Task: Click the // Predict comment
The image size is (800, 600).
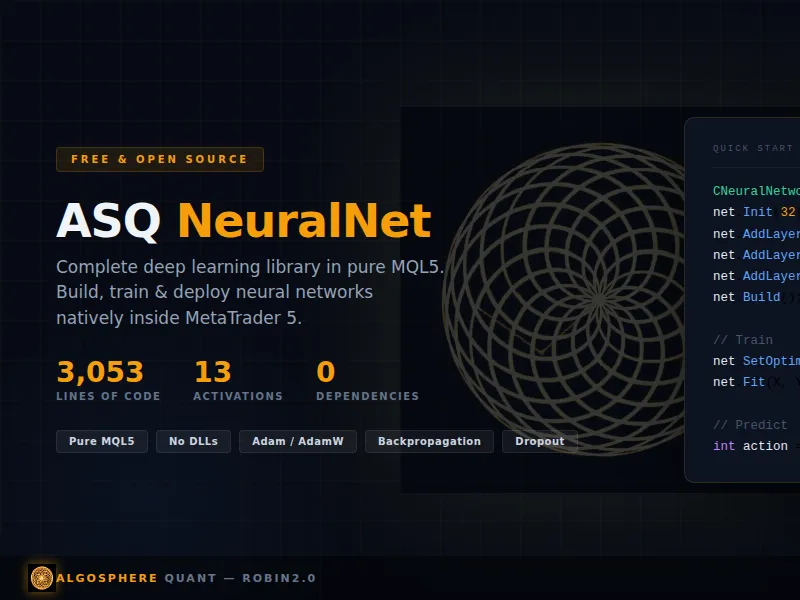Action: [750, 424]
